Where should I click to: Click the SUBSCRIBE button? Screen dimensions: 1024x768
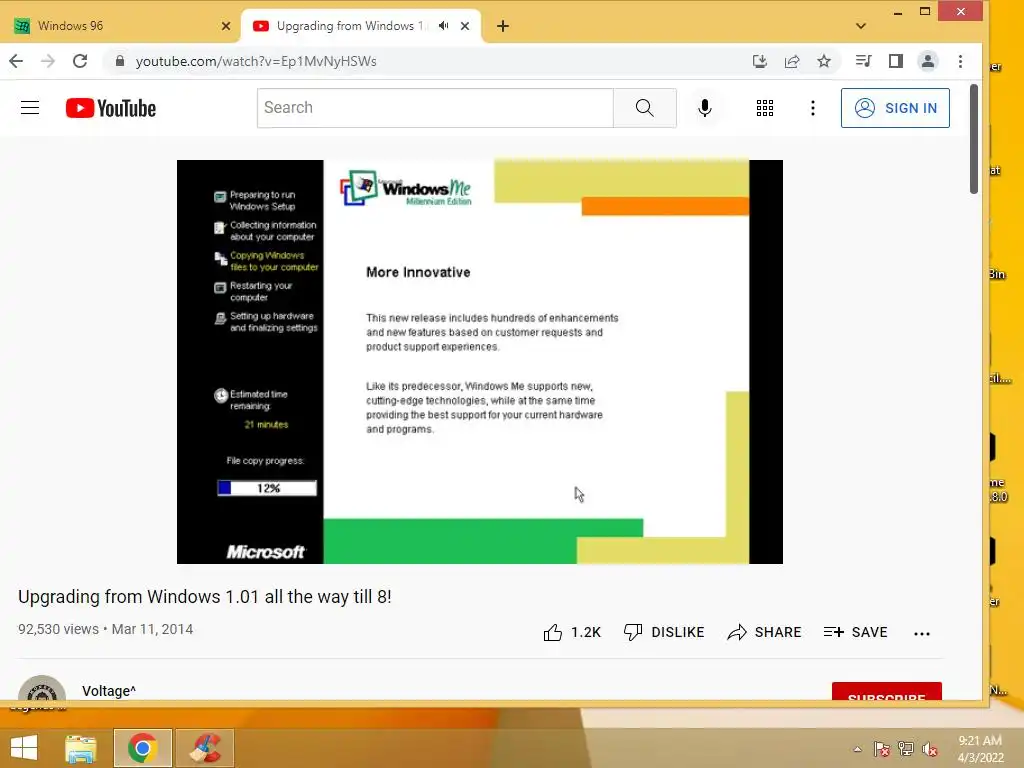(x=887, y=691)
